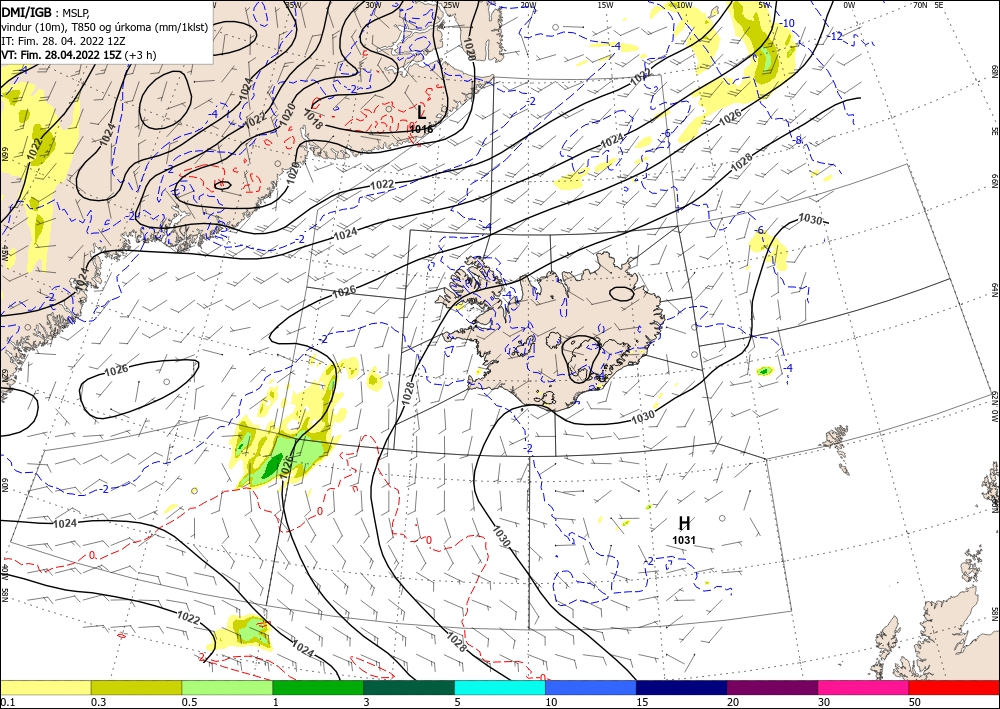Click the 0.5 legend value label
Image resolution: width=1000 pixels, height=709 pixels.
pos(189,702)
